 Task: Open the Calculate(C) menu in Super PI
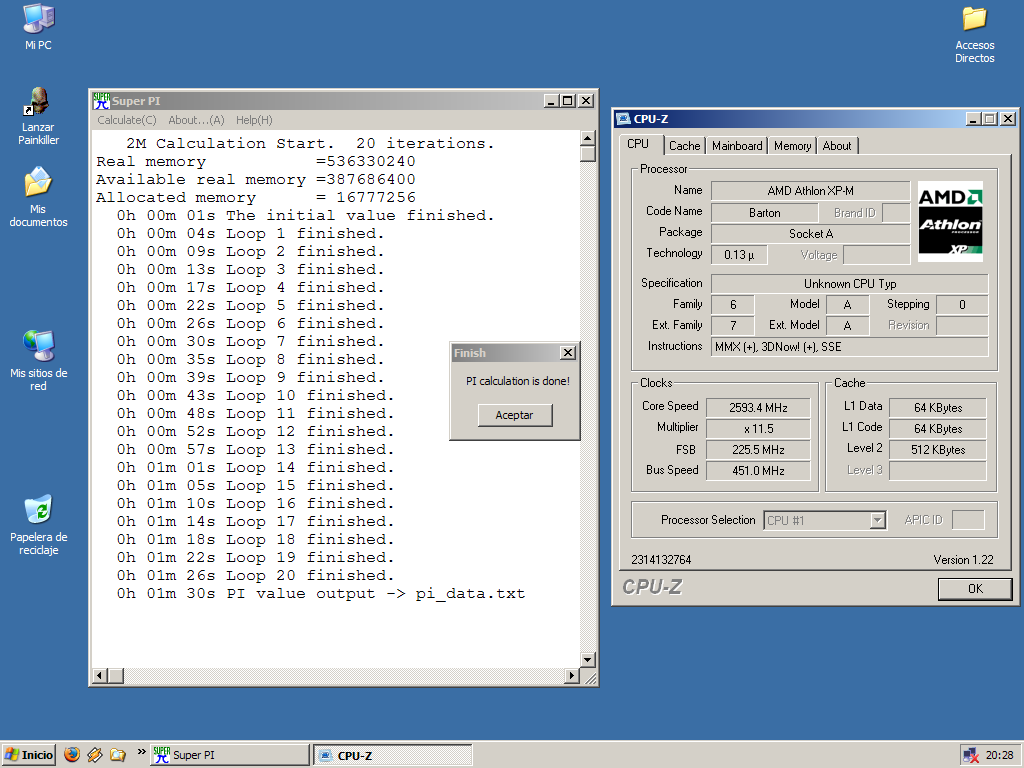point(127,120)
